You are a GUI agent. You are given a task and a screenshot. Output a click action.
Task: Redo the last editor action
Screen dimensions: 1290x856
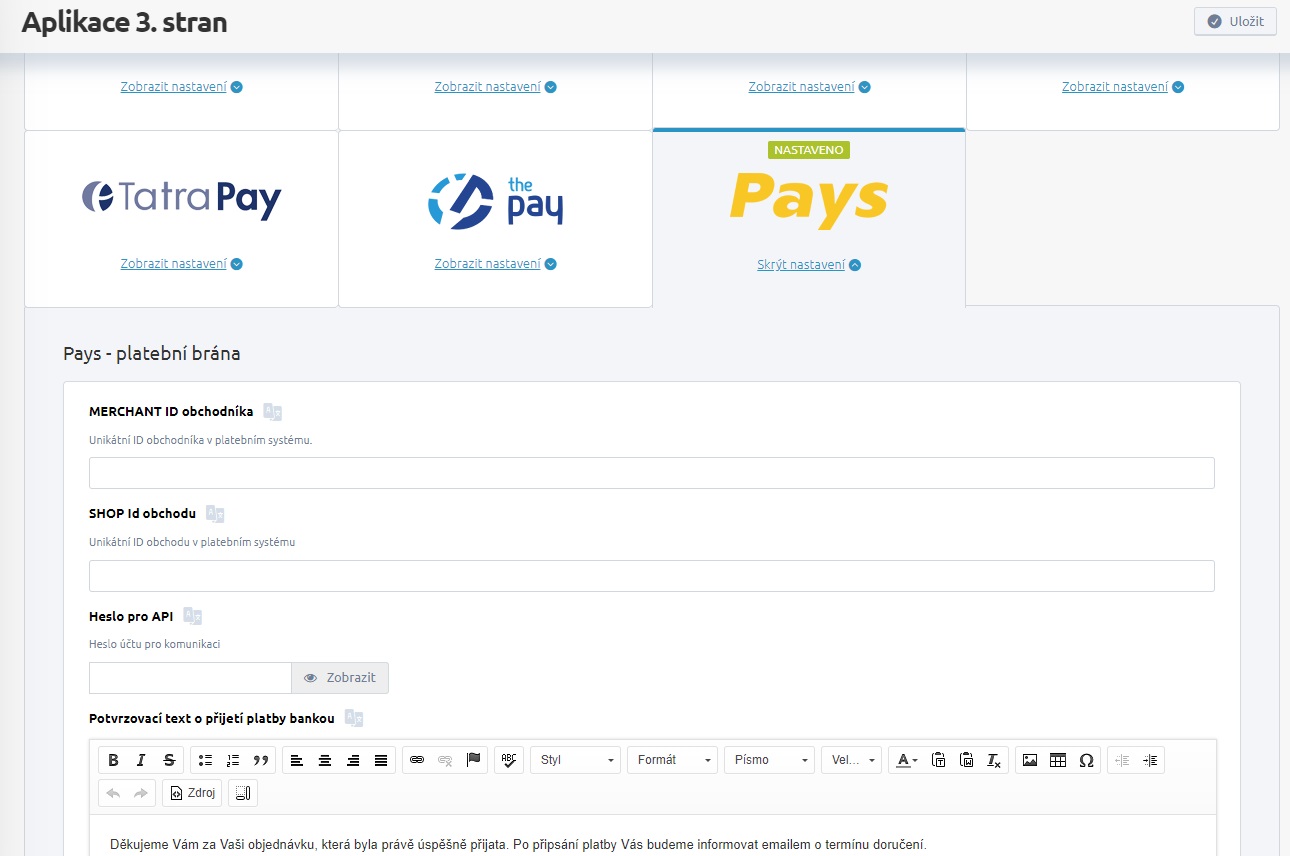pos(141,793)
